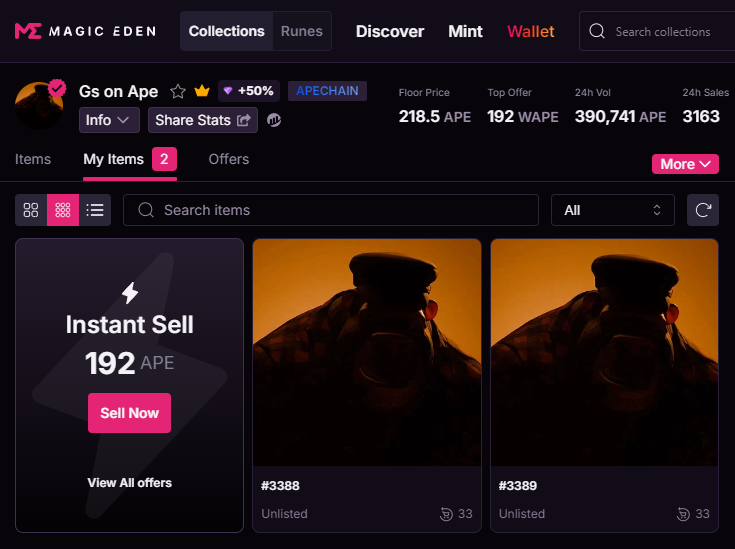The width and height of the screenshot is (735, 549).
Task: Click the rarity rank icon on #3389
Action: pyautogui.click(x=683, y=514)
